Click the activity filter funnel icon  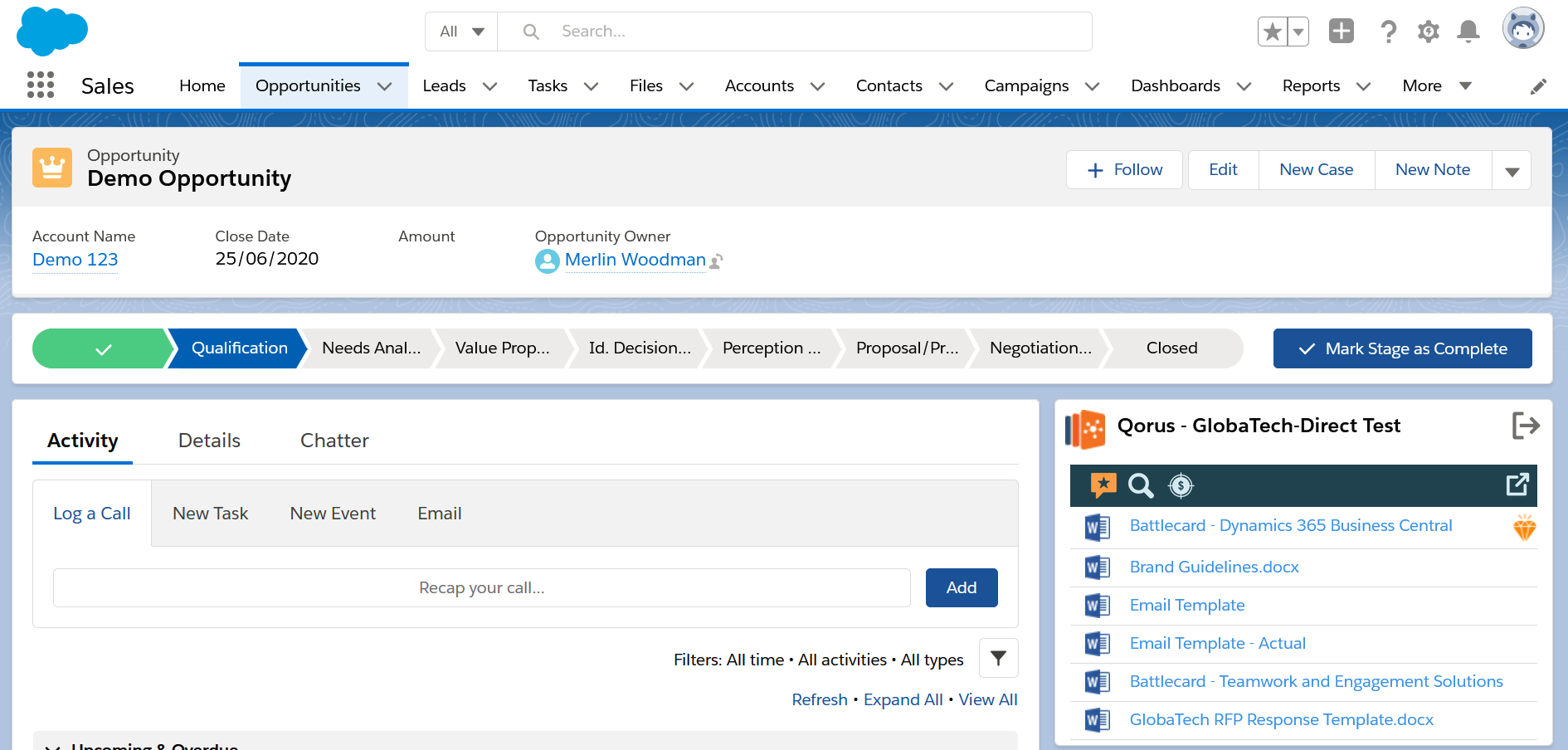point(998,659)
